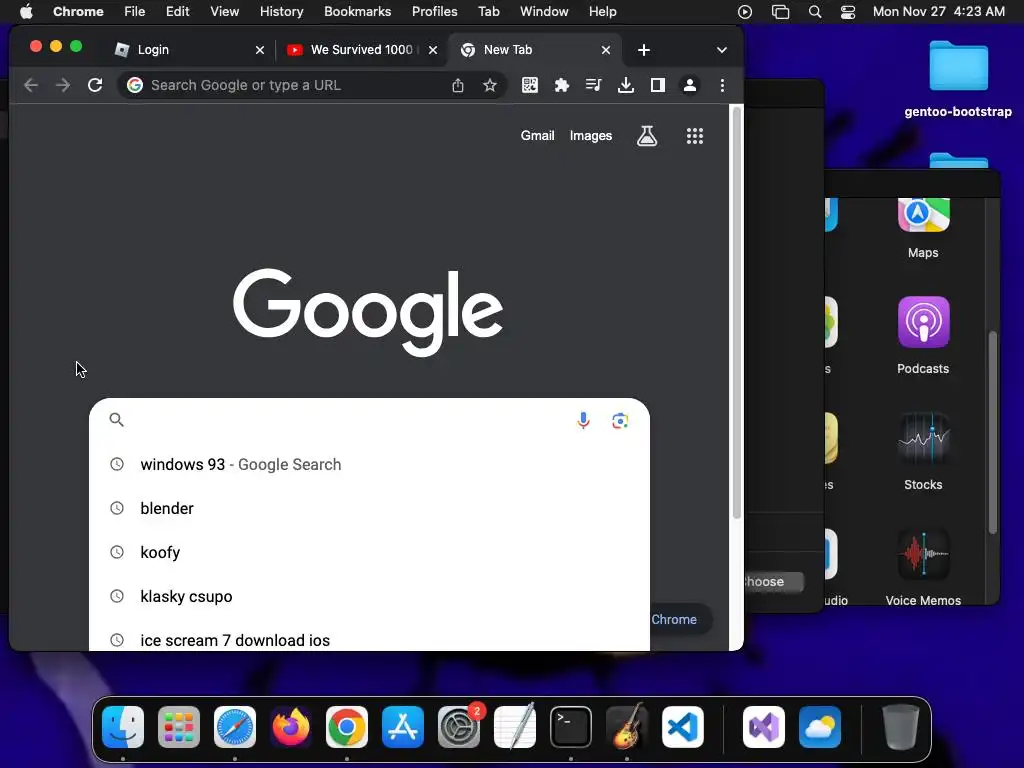Open Podcasts in the Finder window
1024x768 pixels.
[x=923, y=336]
